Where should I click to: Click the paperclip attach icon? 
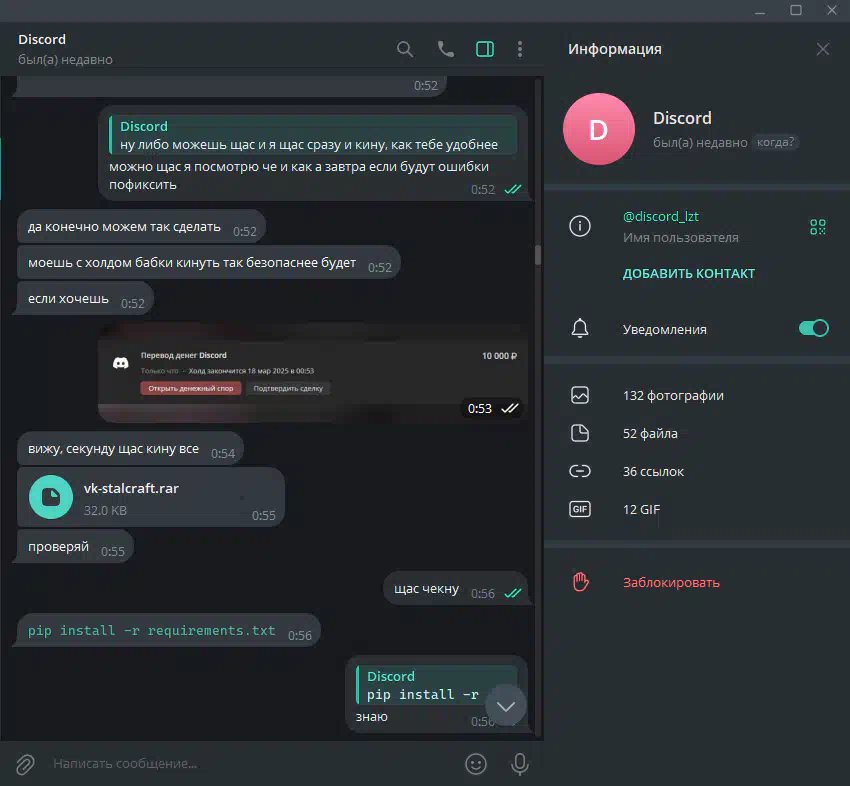pyautogui.click(x=25, y=764)
